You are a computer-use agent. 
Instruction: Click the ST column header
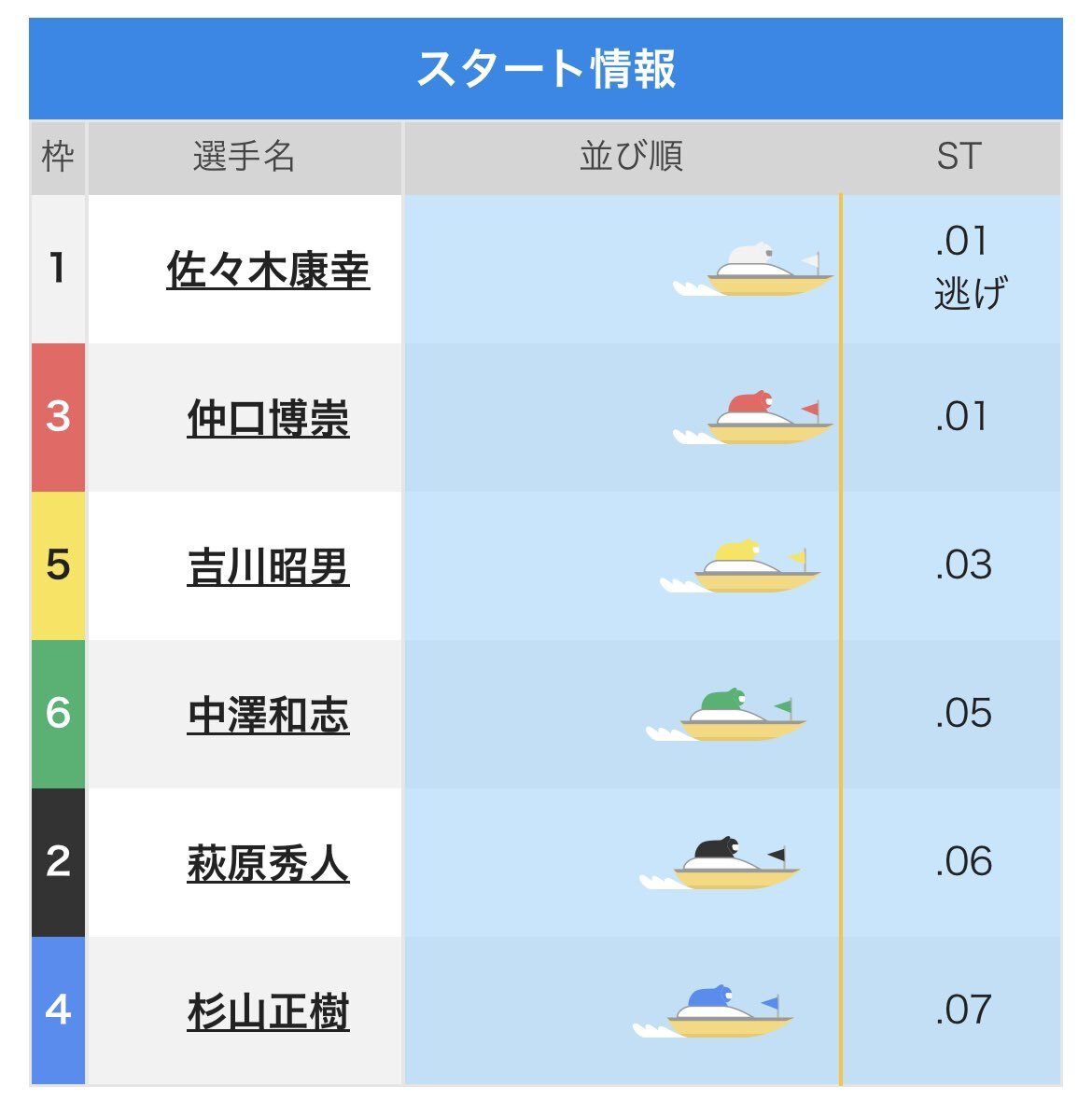click(x=959, y=158)
